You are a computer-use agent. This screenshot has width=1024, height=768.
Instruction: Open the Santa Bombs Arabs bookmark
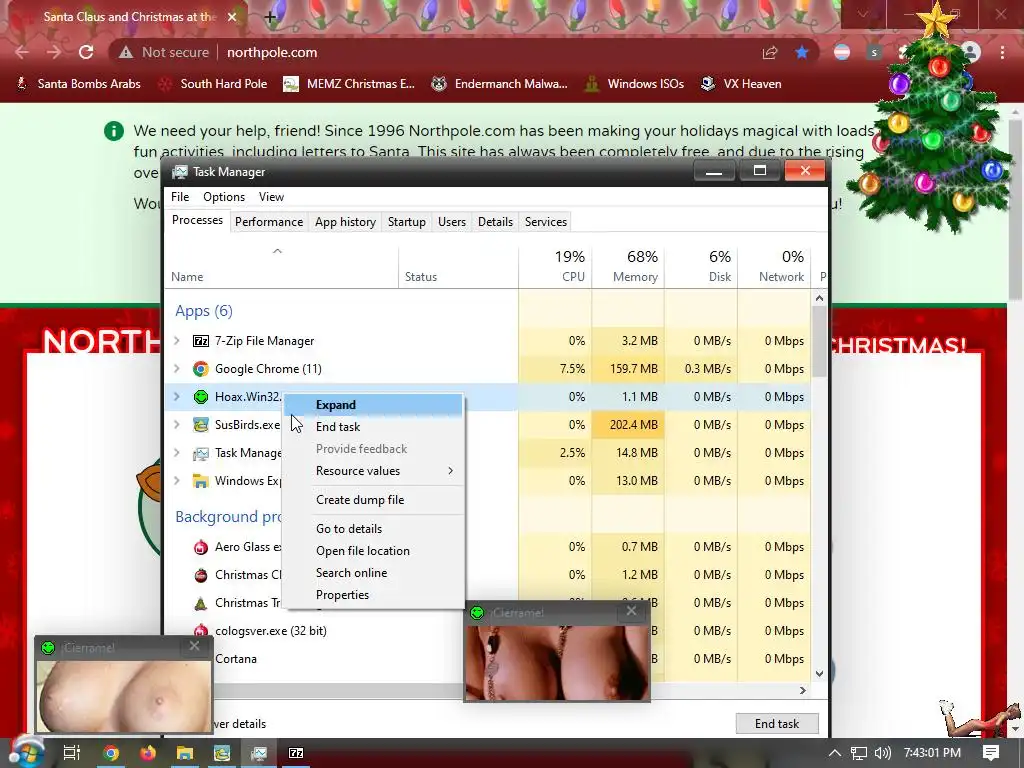pyautogui.click(x=78, y=84)
